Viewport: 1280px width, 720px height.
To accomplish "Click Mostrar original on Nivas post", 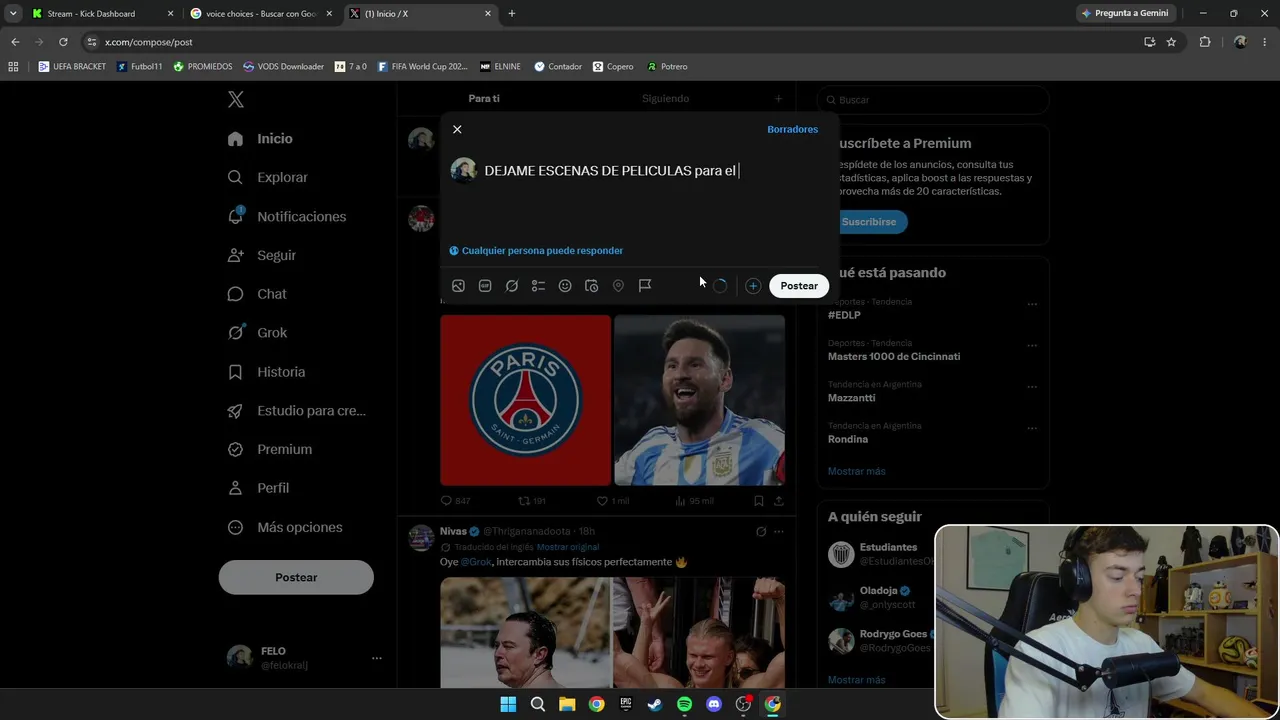I will point(568,547).
